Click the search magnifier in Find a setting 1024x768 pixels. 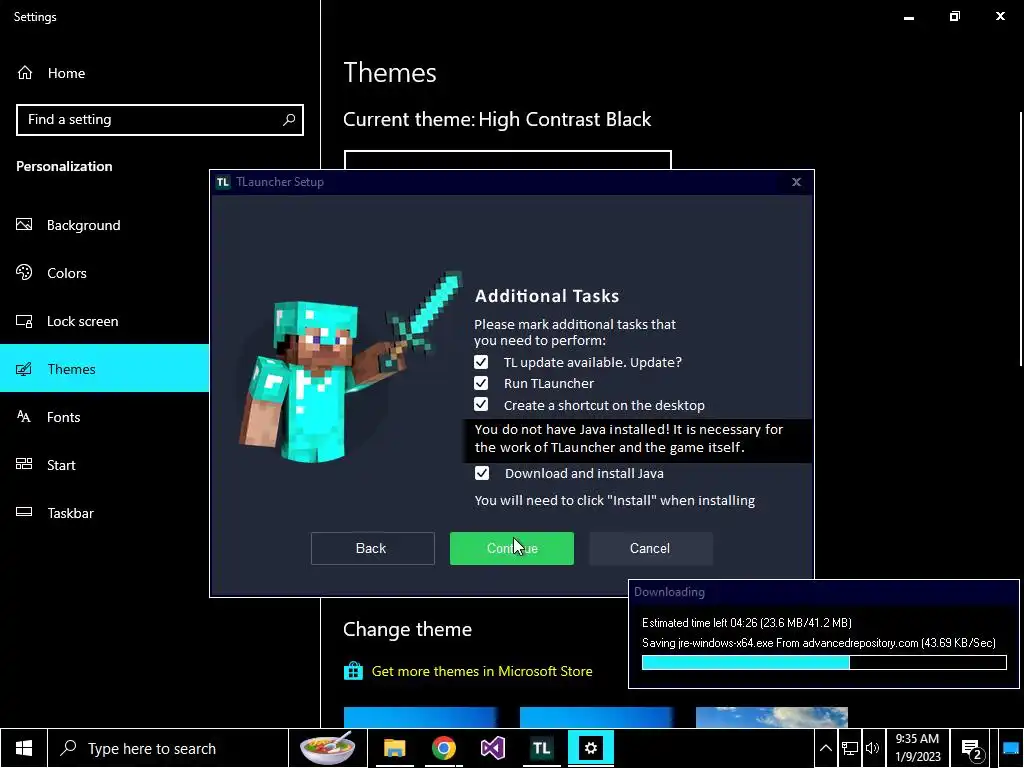pyautogui.click(x=289, y=120)
